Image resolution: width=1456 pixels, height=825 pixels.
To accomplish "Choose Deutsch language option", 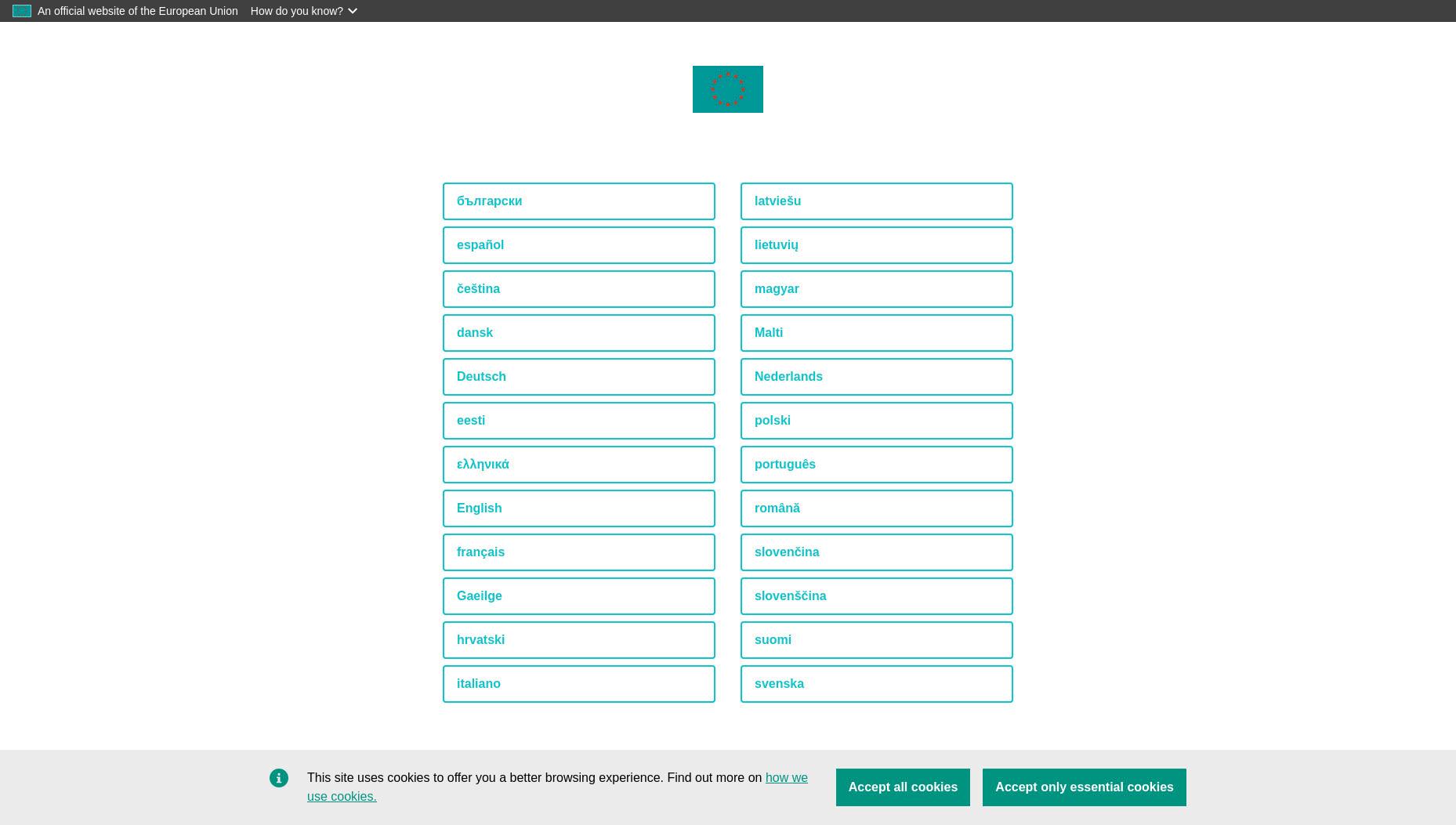I will (579, 377).
